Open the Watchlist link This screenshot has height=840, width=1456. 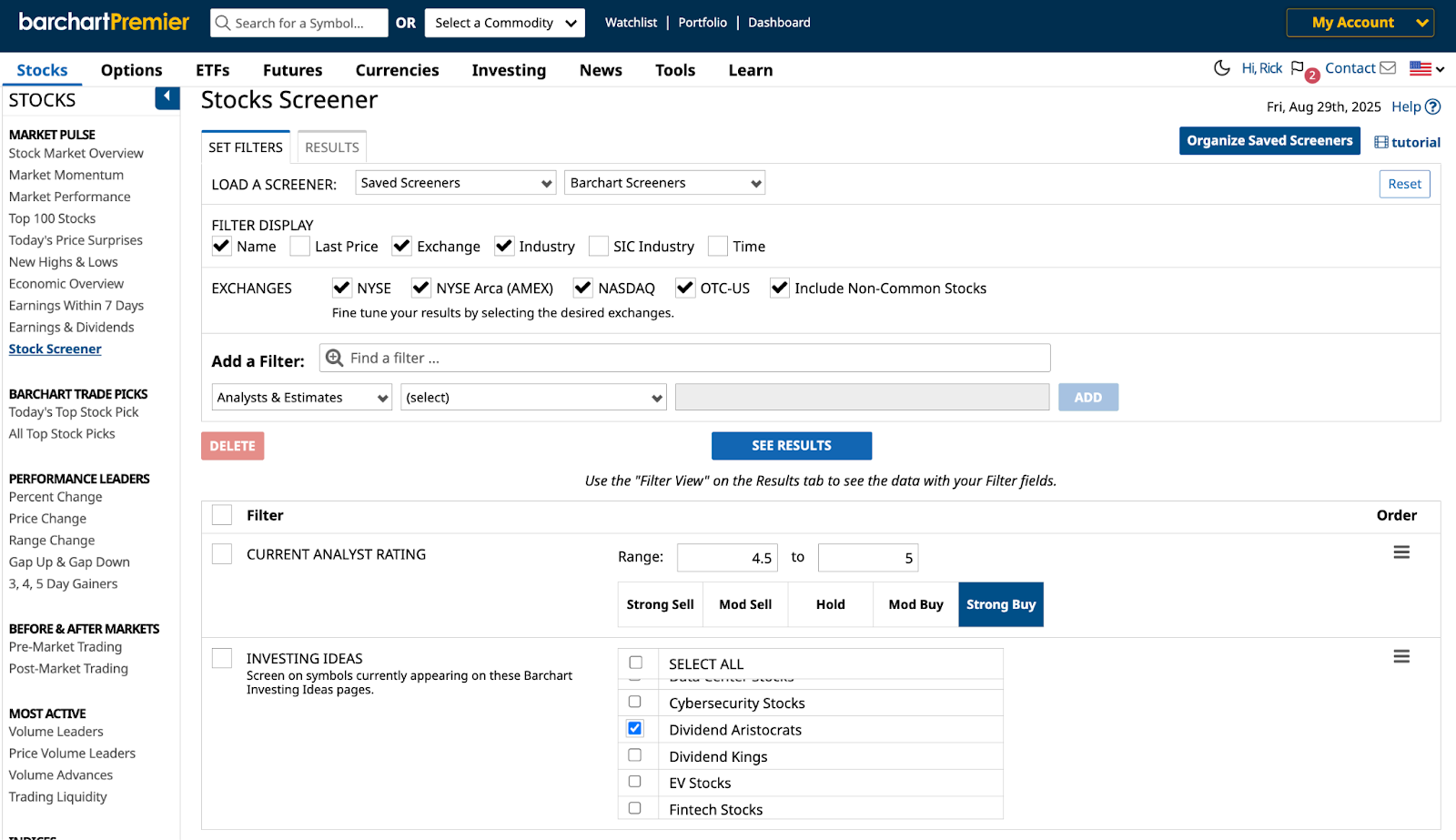point(631,23)
